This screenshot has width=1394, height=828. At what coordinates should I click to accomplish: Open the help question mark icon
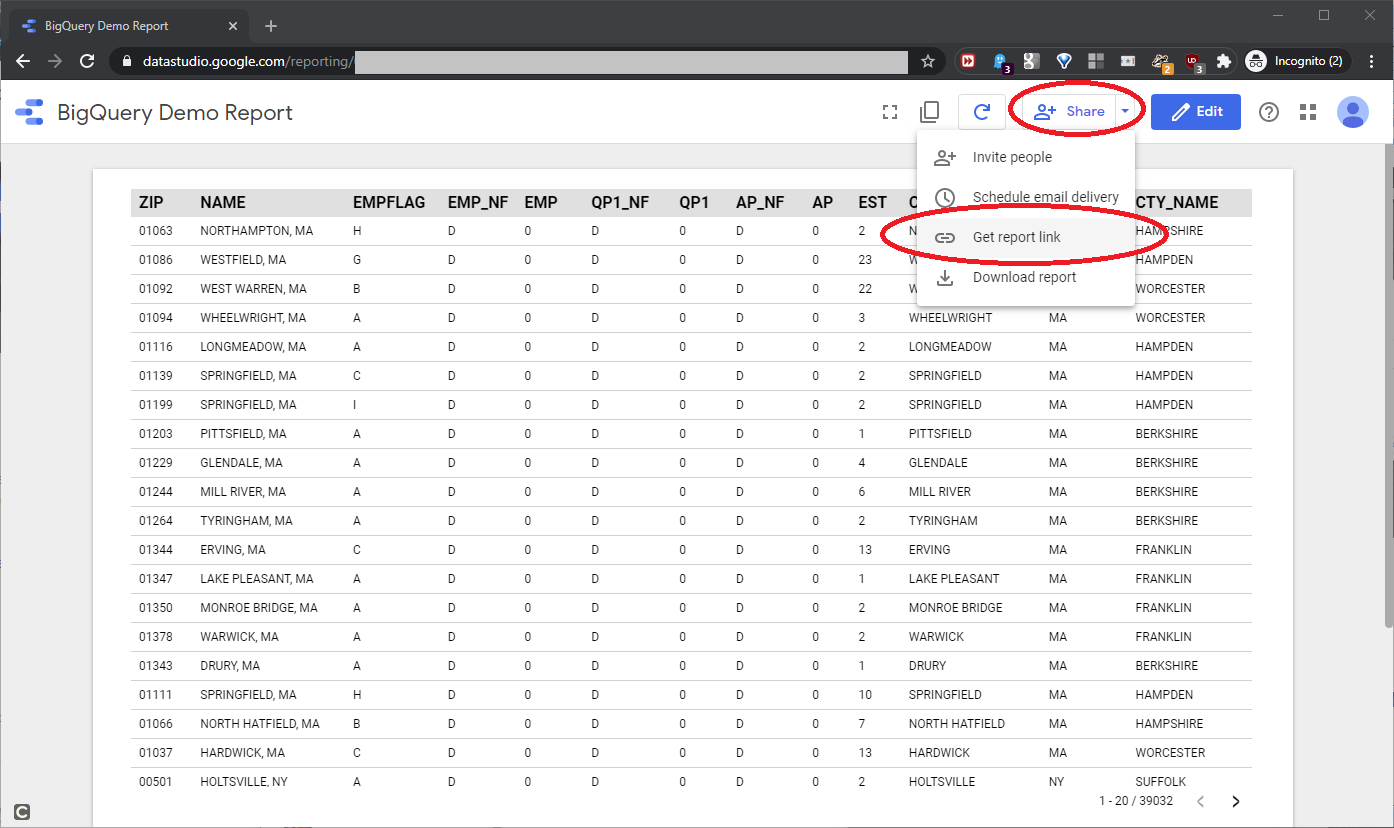coord(1269,112)
